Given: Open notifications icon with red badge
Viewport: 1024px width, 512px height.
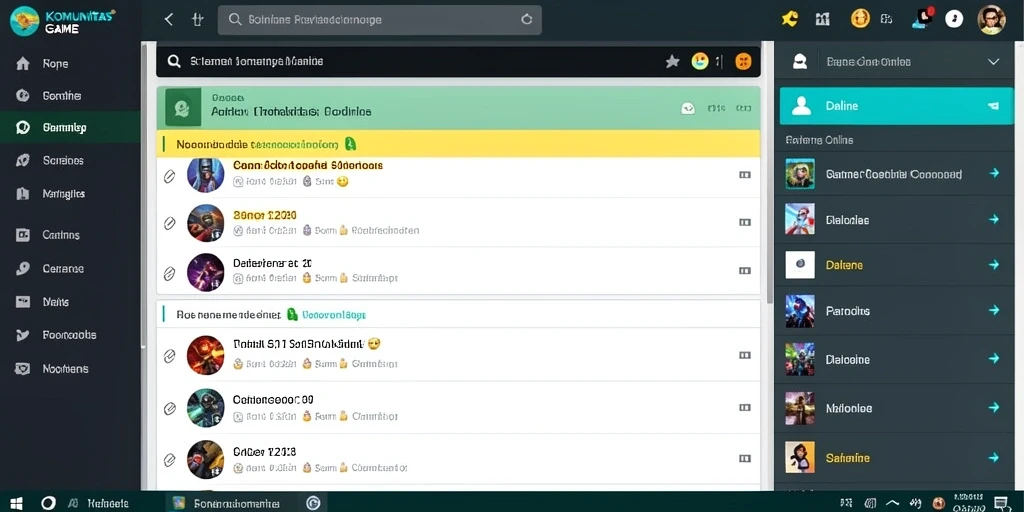Looking at the screenshot, I should pyautogui.click(x=924, y=18).
